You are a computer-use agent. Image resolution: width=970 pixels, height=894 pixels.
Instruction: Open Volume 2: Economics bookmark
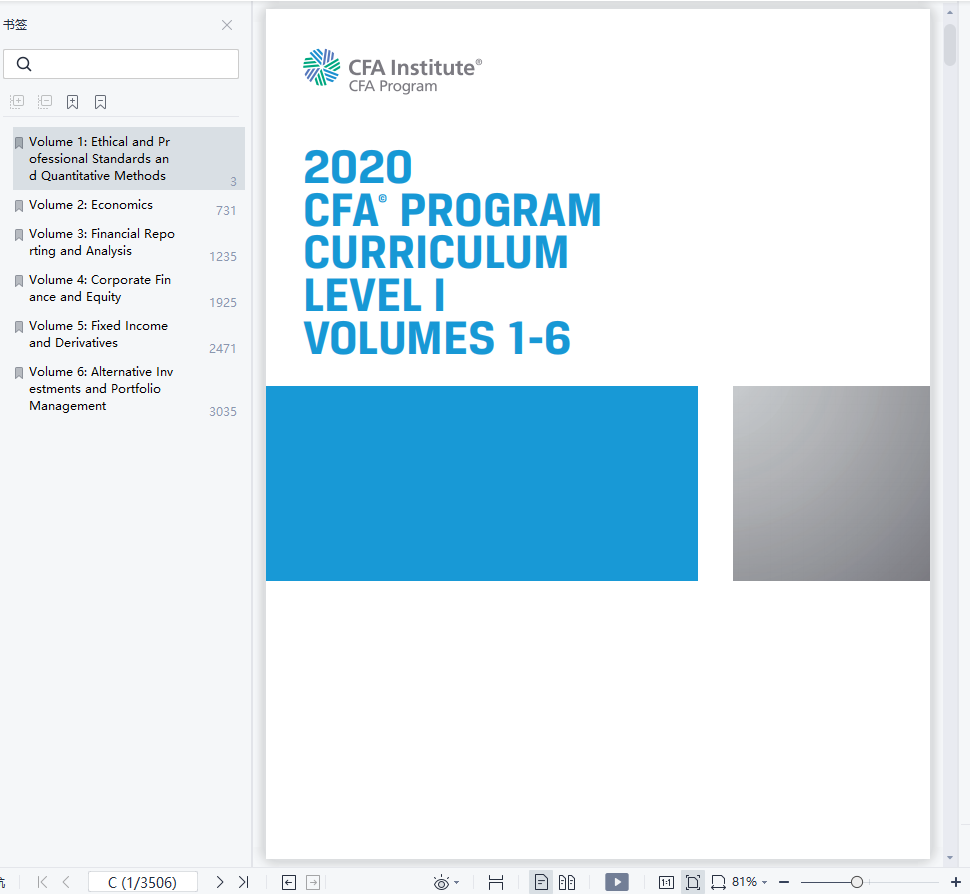129,205
